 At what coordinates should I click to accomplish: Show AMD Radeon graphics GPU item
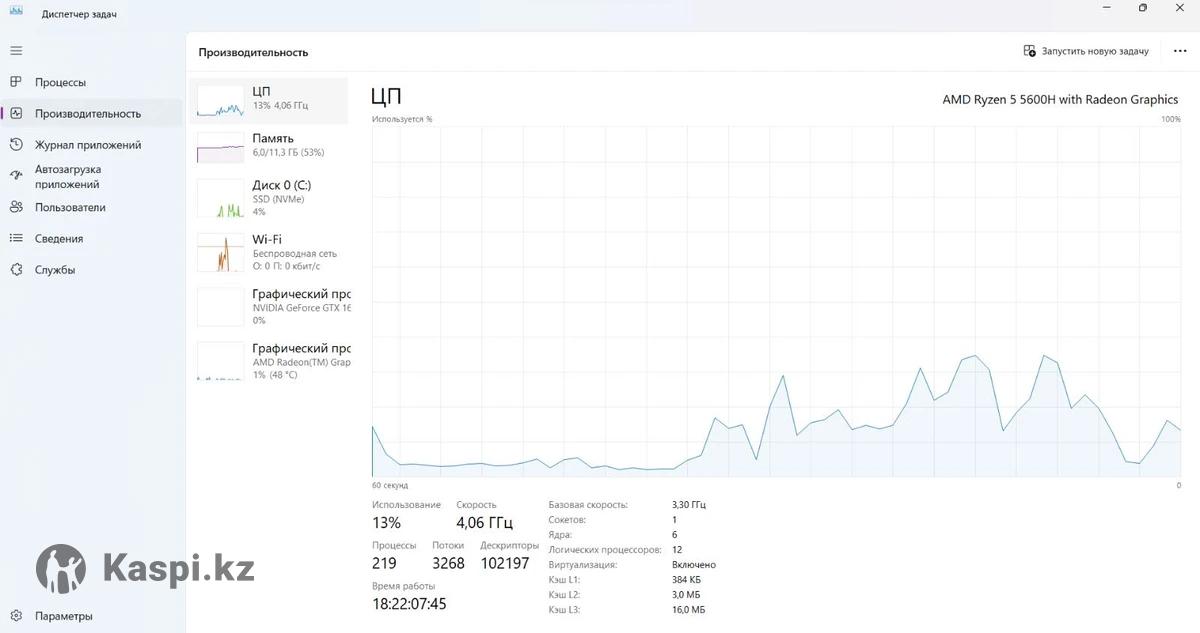268,360
